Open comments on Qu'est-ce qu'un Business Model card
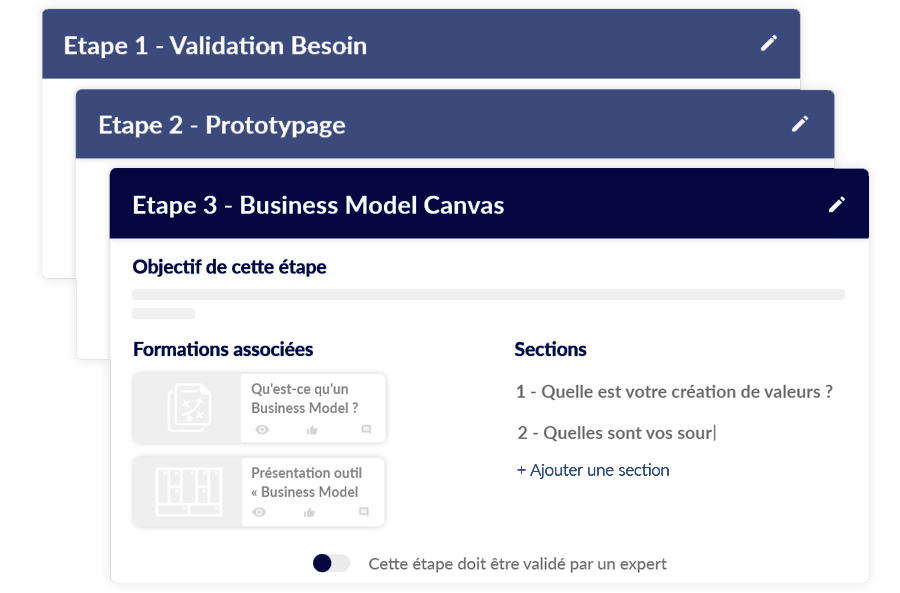Screen dimensions: 900x593 click(366, 429)
